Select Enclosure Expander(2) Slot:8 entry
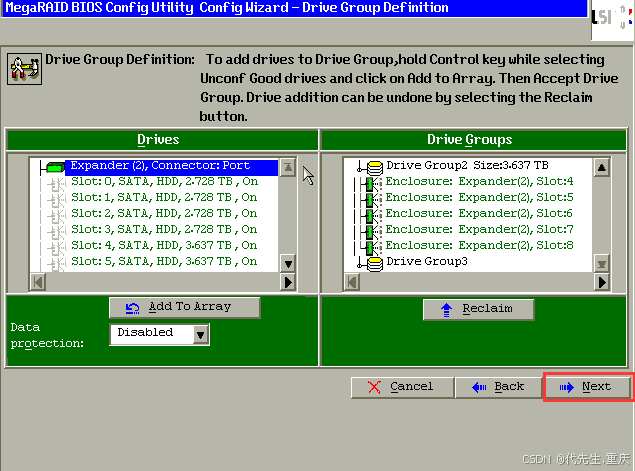 point(479,245)
